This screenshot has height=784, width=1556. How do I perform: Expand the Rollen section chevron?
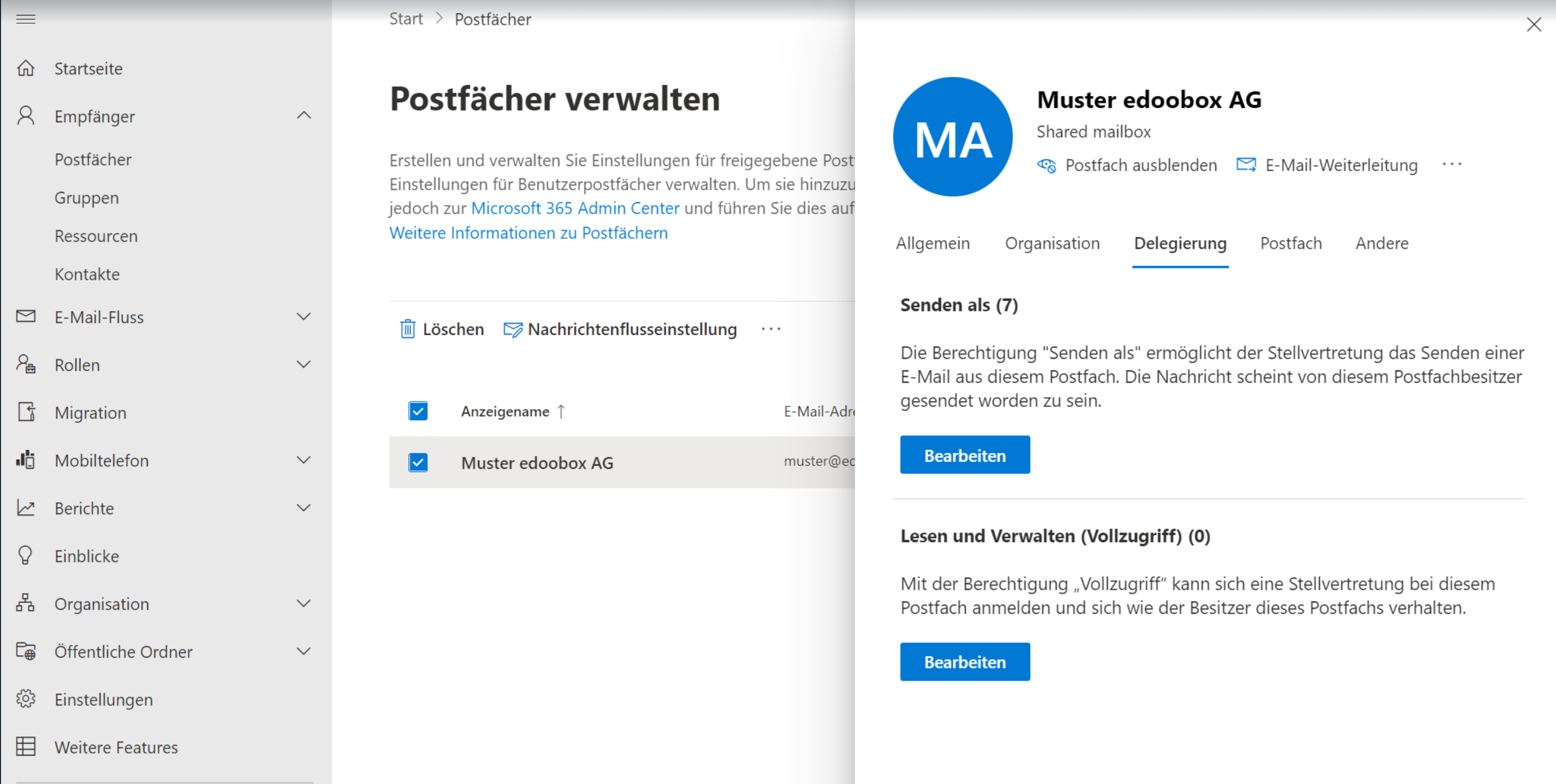pyautogui.click(x=304, y=364)
